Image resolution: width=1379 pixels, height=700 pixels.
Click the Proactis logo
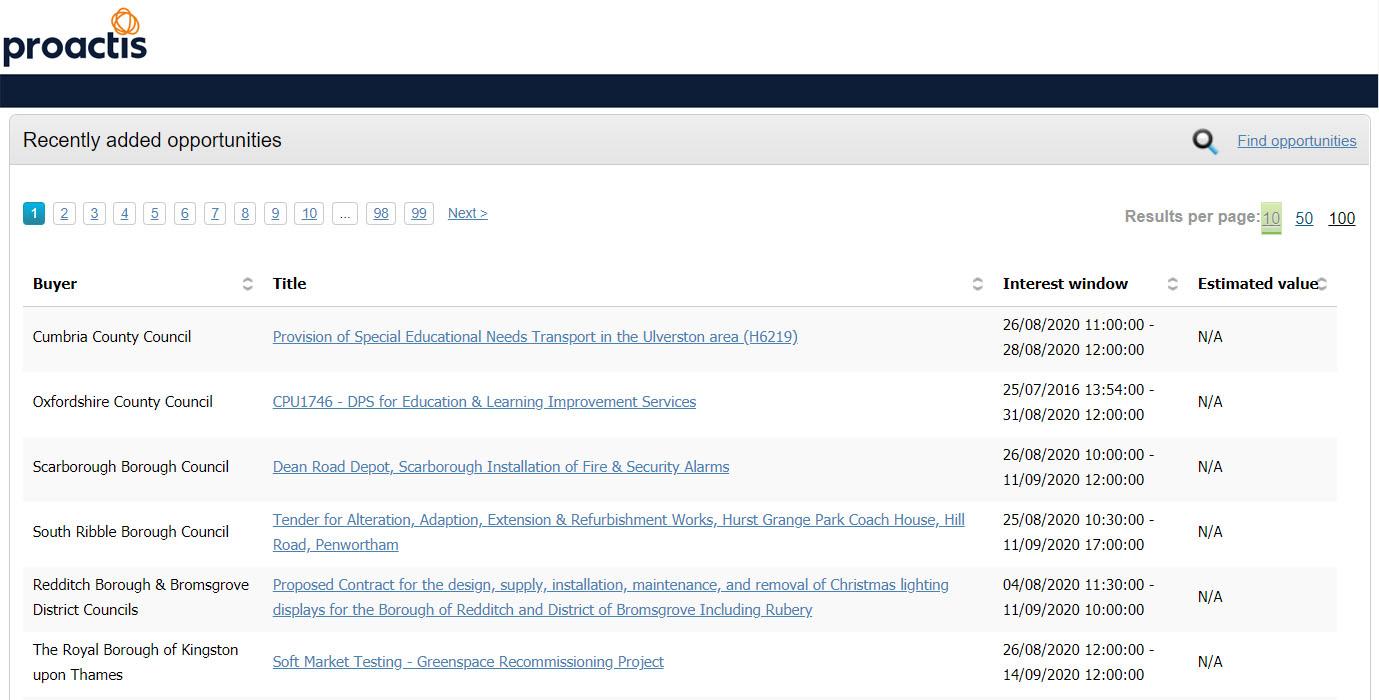point(75,37)
